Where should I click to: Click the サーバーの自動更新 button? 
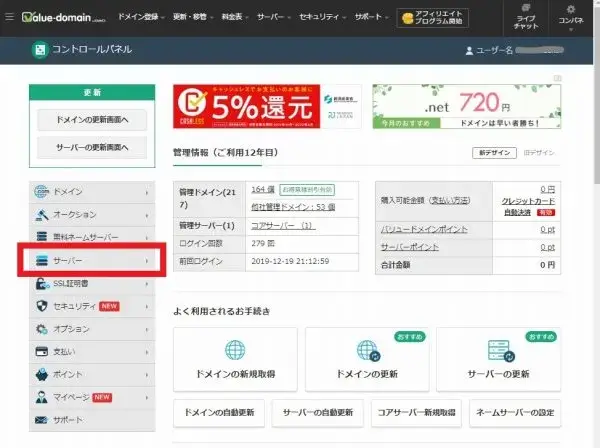[318, 413]
